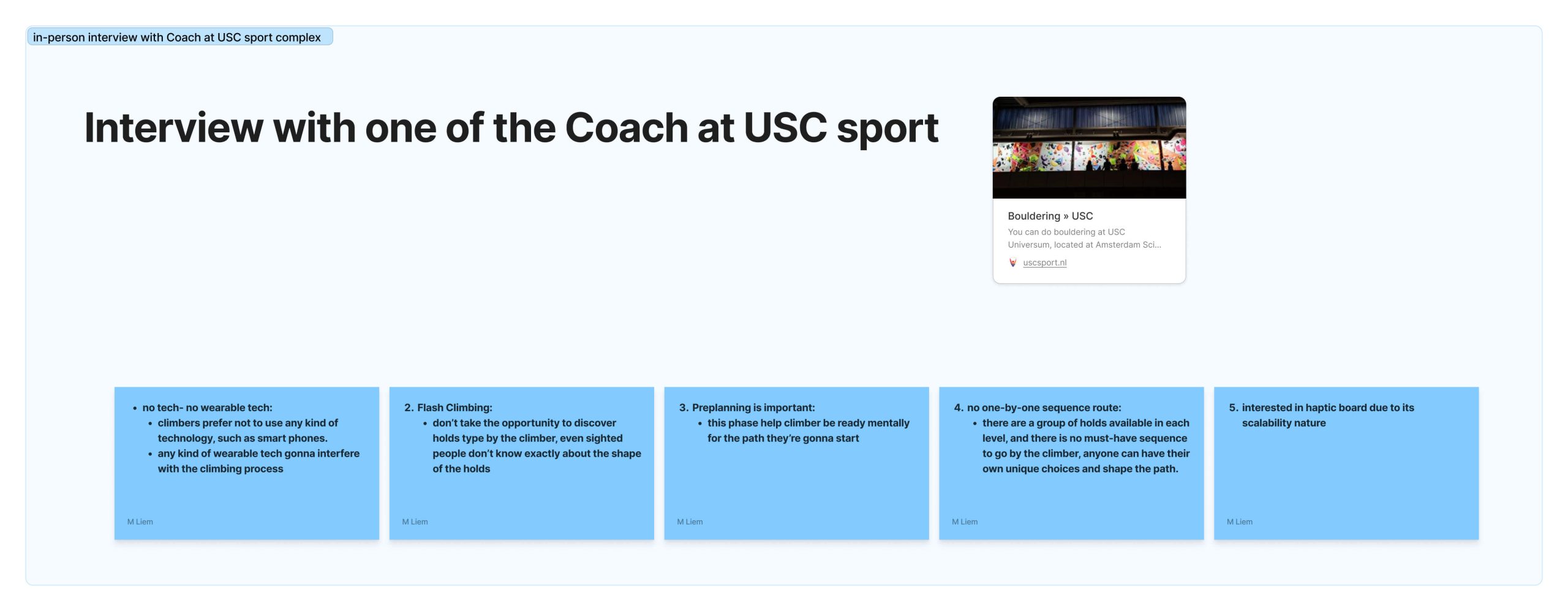Image resolution: width=1568 pixels, height=611 pixels.
Task: Click the "no tech- no wearable tech:" note heading
Action: 207,408
